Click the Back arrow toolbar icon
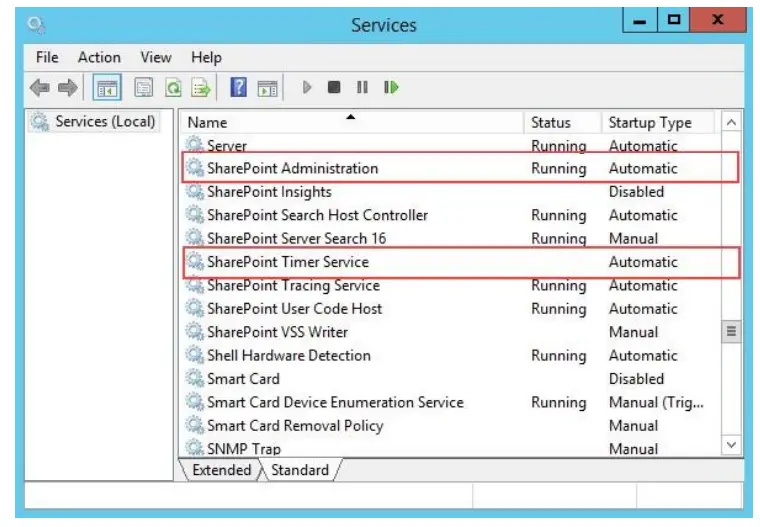Viewport: 760px width, 527px height. 40,88
